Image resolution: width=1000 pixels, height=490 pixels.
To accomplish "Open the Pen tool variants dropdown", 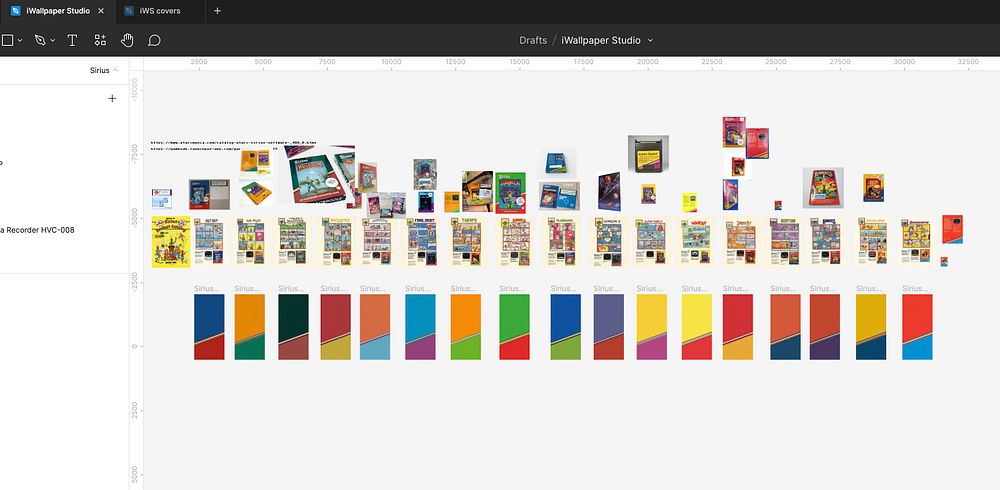I will [53, 40].
